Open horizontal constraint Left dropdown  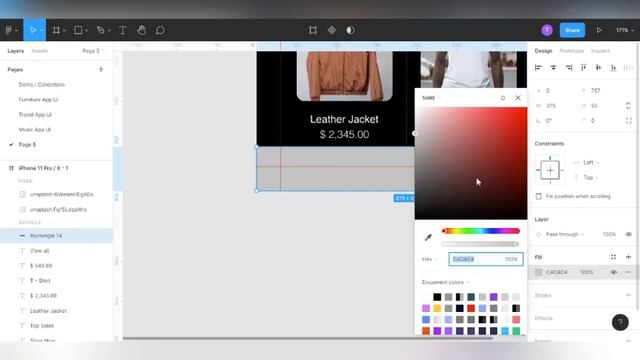(x=591, y=162)
